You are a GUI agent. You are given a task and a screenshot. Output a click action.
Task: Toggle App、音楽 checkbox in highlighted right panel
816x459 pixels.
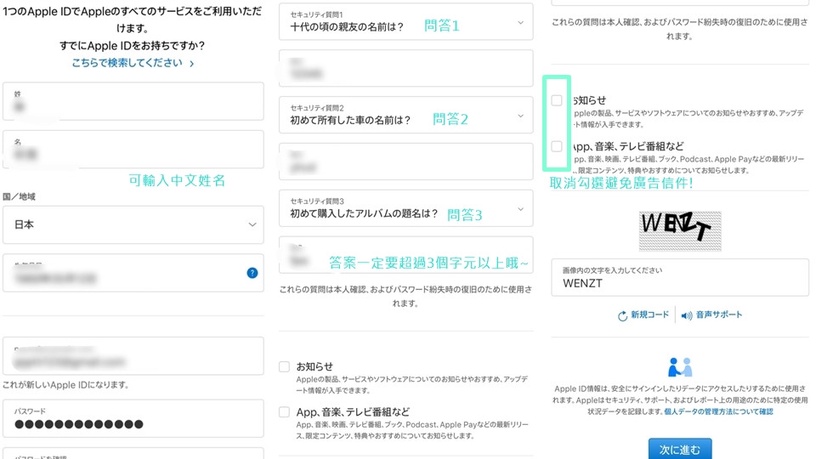point(557,146)
